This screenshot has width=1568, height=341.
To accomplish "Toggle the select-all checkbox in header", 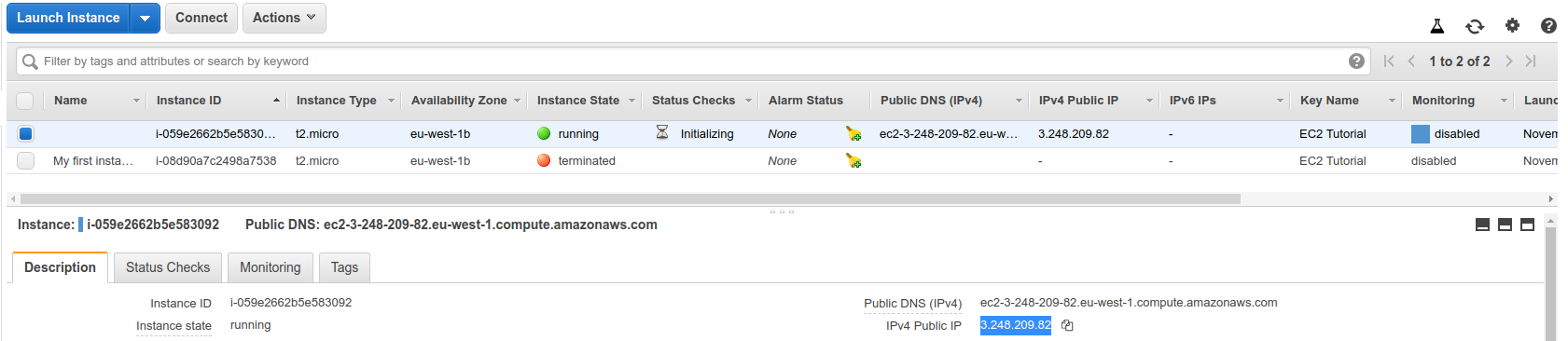I will pos(25,101).
